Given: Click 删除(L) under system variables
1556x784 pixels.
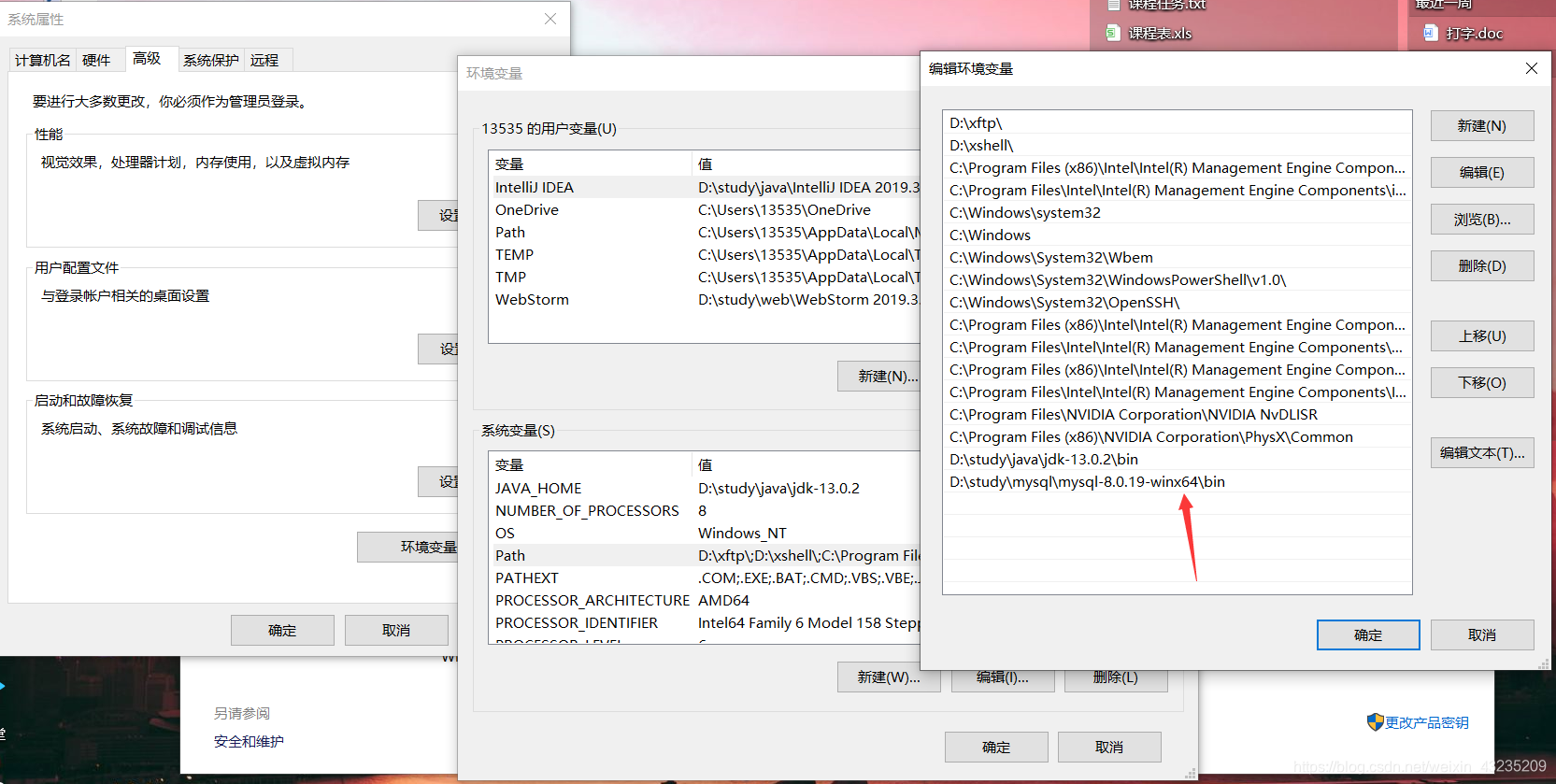Looking at the screenshot, I should click(x=1116, y=679).
